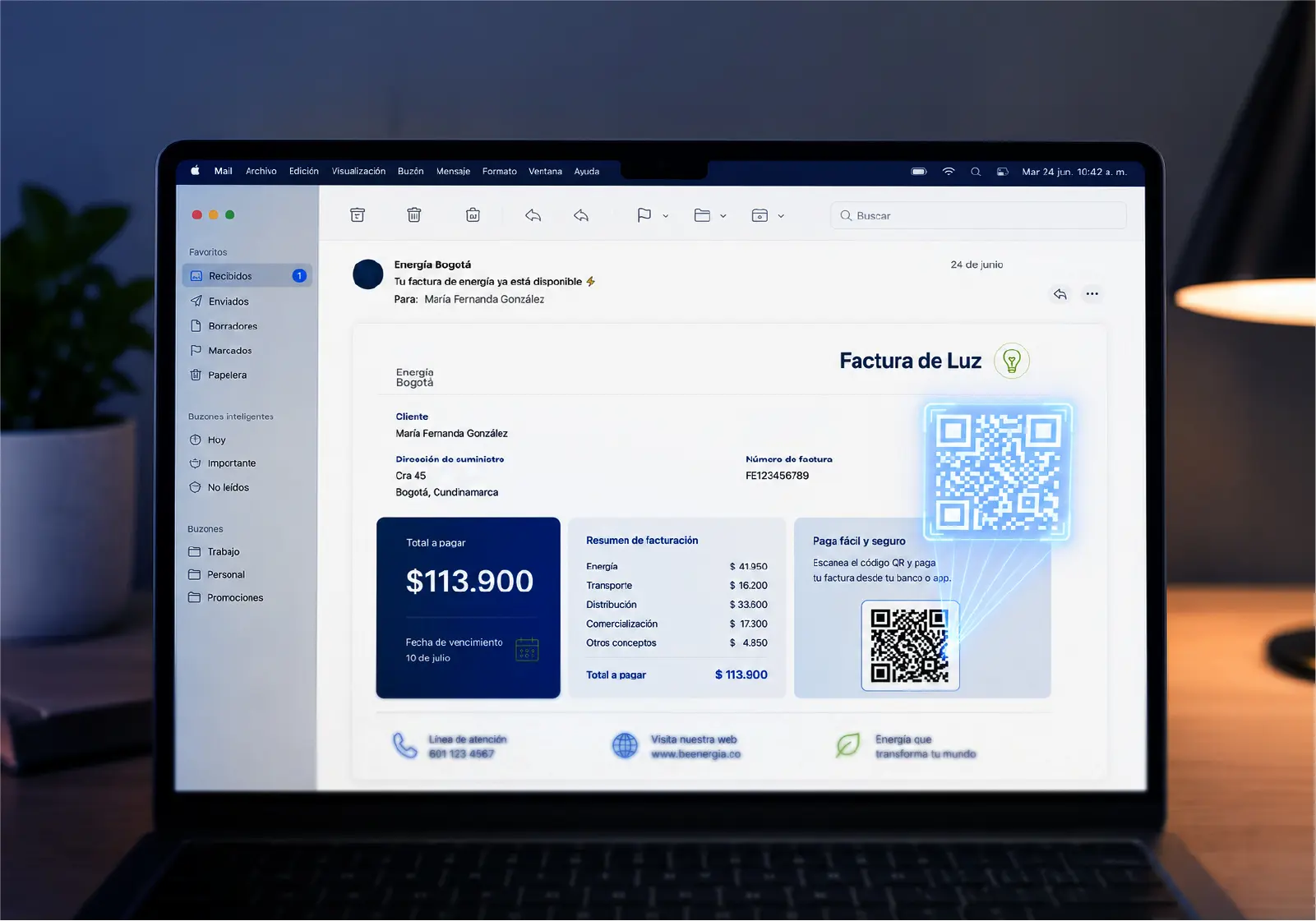Open the Mail menu
Viewport: 1316px width, 921px height.
pos(224,172)
